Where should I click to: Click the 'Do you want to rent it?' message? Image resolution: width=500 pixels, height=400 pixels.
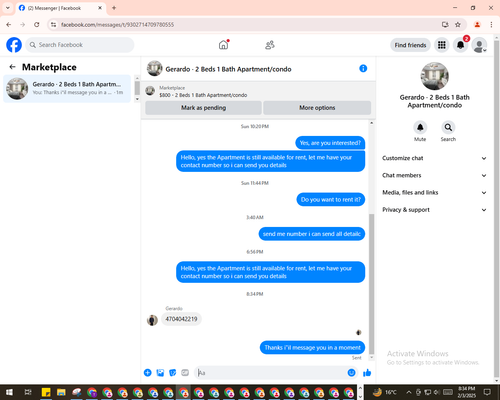(331, 200)
